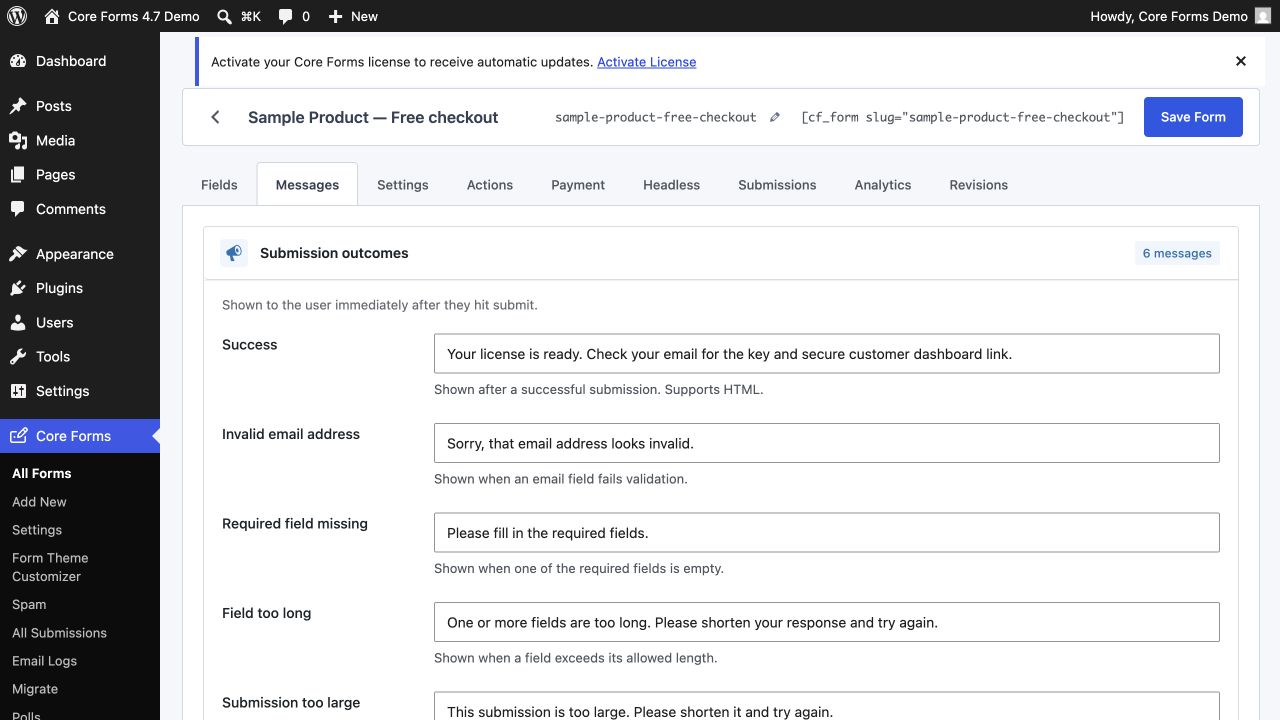
Task: Dismiss the license activation notice
Action: click(x=1241, y=61)
